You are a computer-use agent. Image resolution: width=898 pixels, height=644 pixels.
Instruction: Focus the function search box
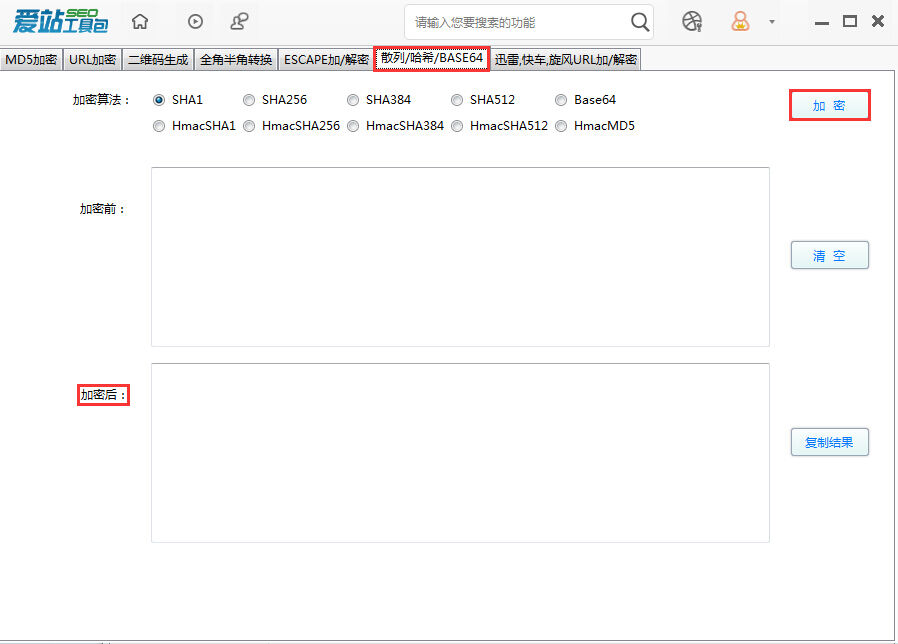click(x=518, y=22)
